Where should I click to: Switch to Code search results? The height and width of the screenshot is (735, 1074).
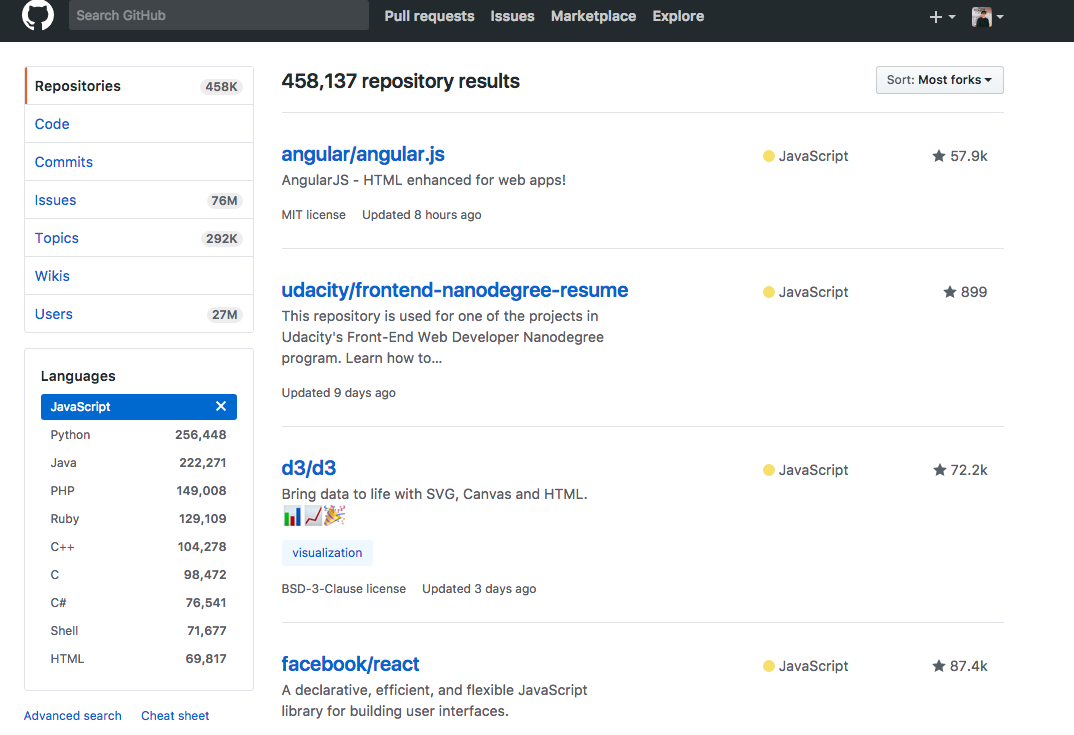[x=139, y=124]
